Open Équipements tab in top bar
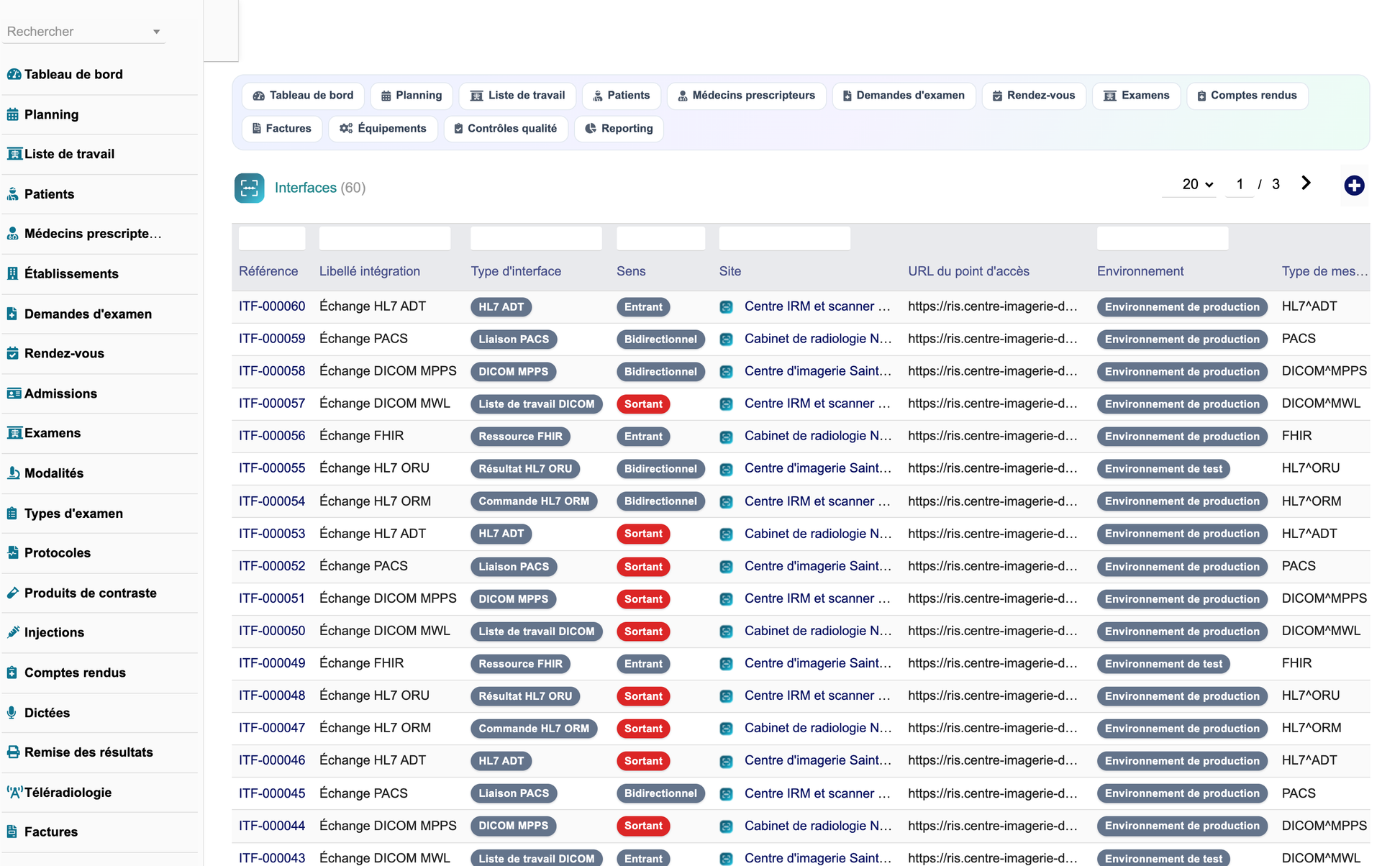This screenshot has height=866, width=1400. coord(383,129)
